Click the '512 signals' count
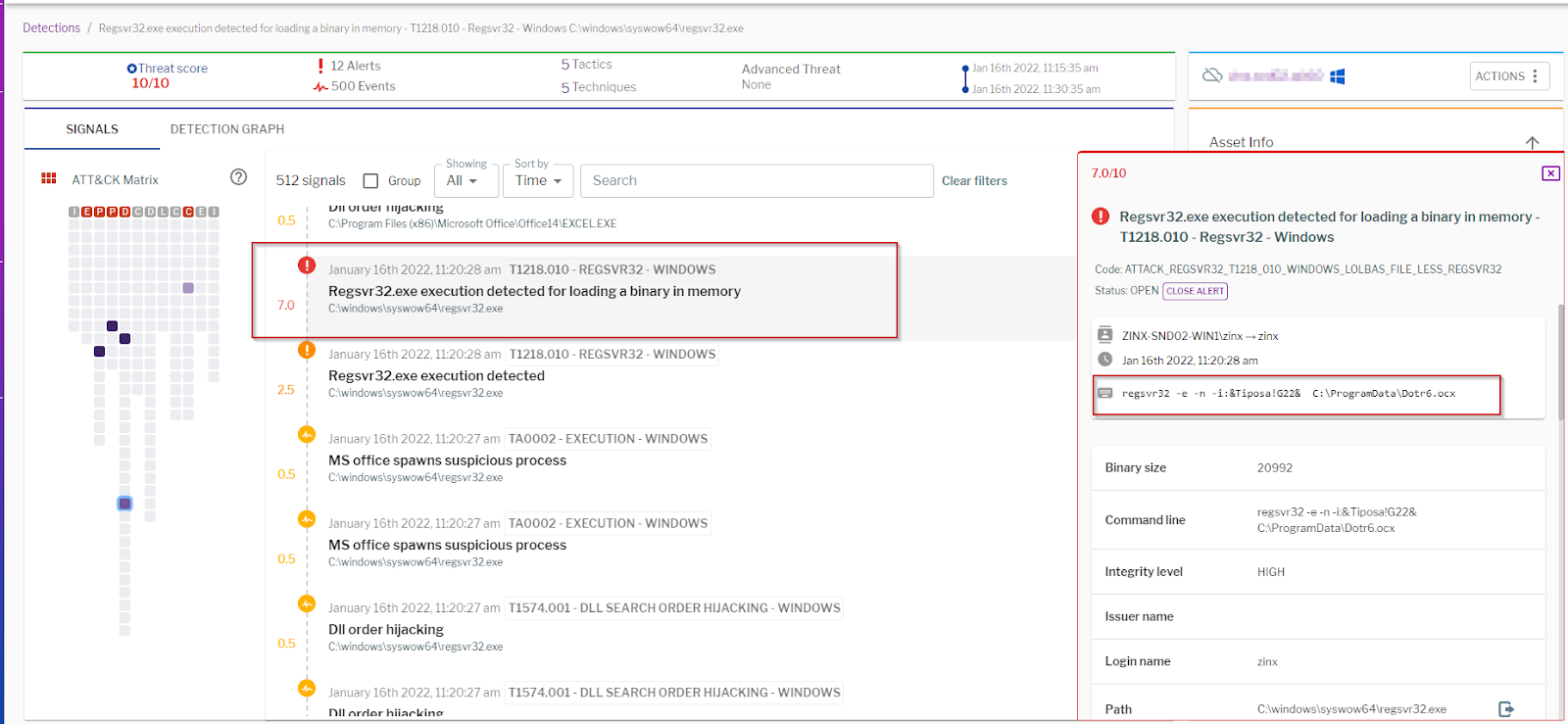The width and height of the screenshot is (1568, 724). (x=311, y=181)
